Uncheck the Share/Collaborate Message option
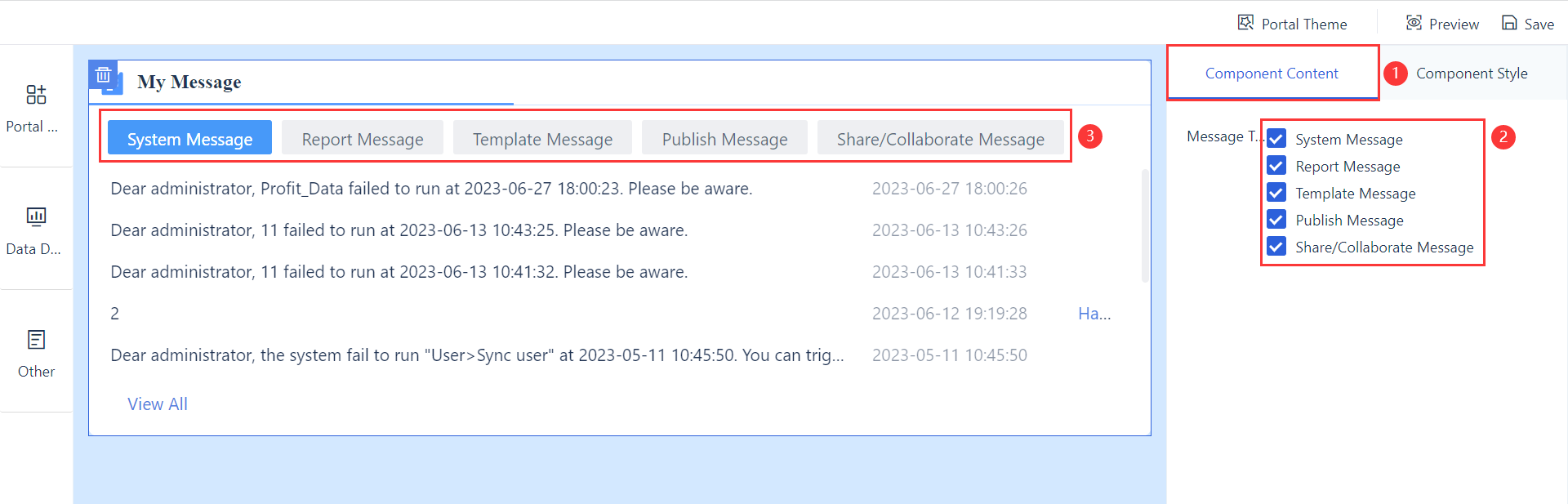Viewport: 1568px width, 504px height. click(x=1276, y=246)
